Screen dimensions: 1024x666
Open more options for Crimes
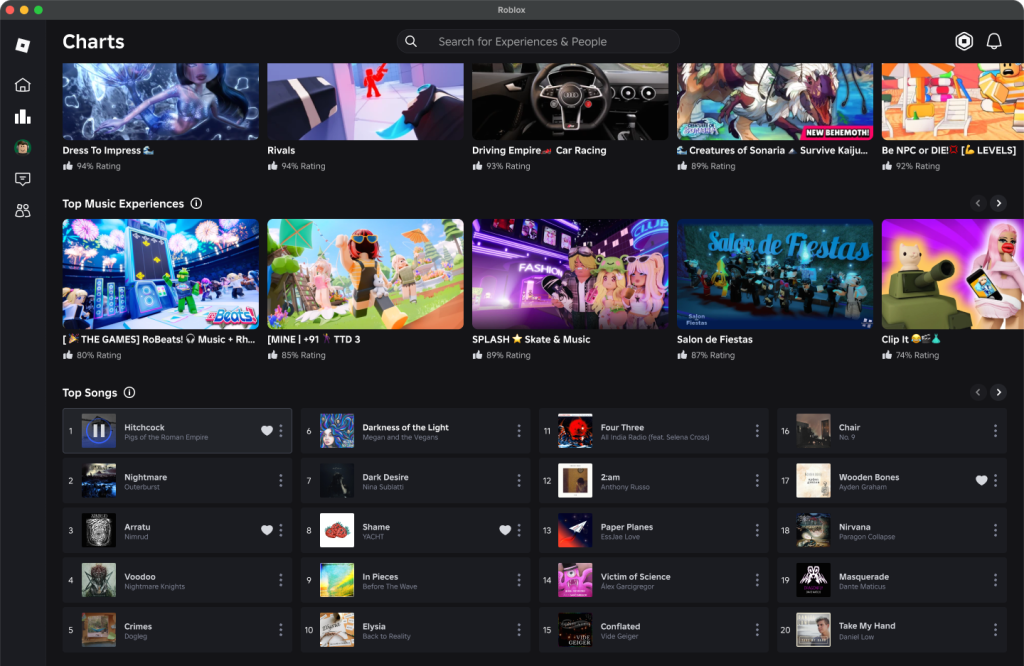point(281,629)
